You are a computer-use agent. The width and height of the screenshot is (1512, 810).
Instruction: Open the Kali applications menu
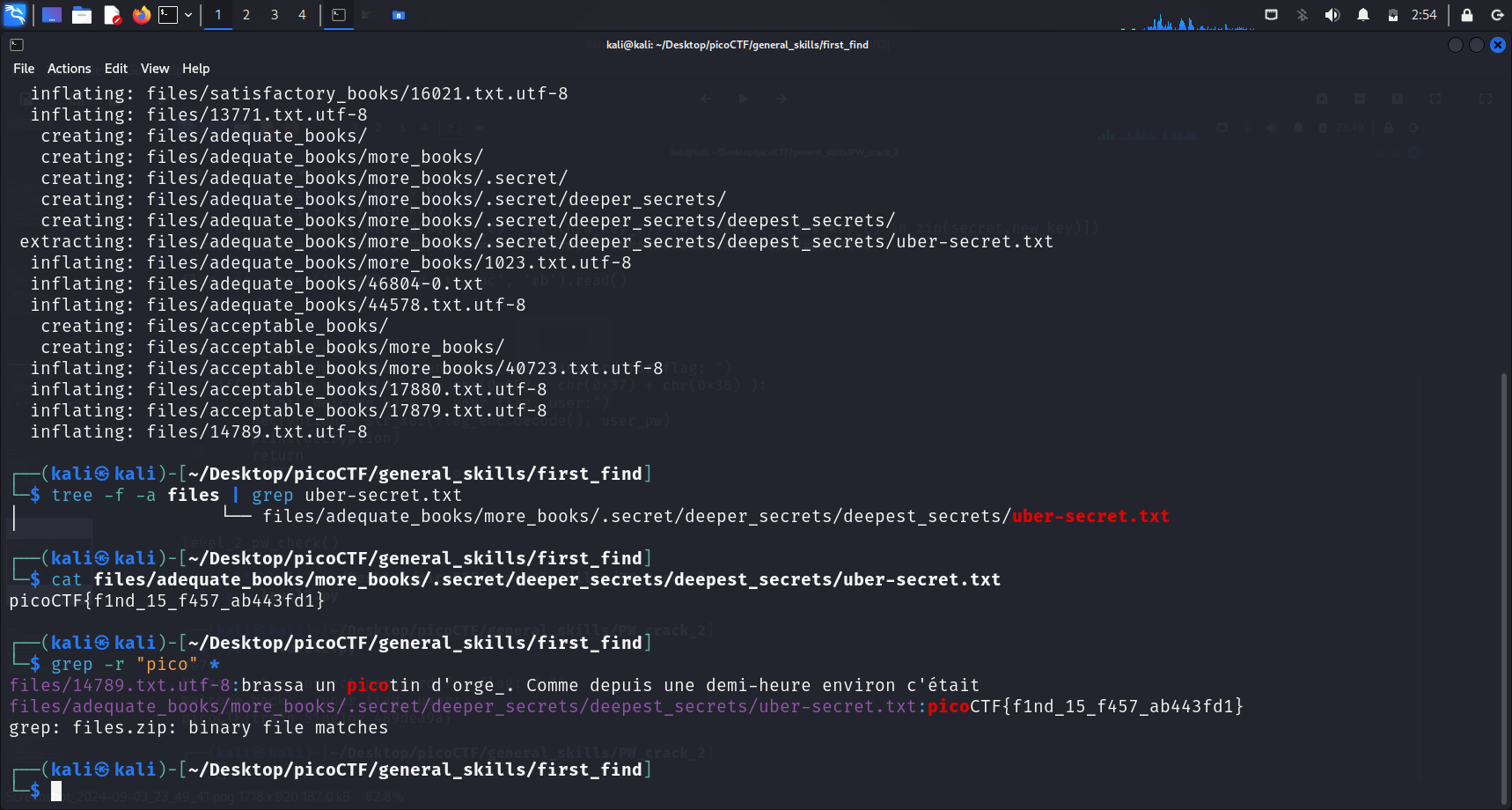pos(15,15)
